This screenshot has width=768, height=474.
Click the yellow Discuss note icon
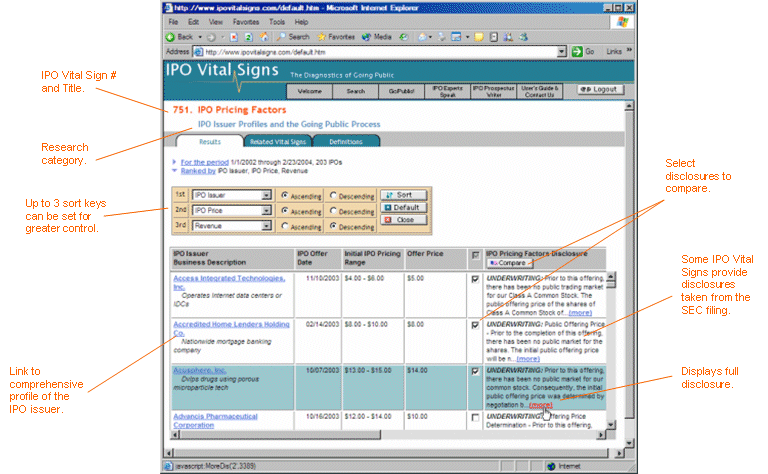pos(479,37)
